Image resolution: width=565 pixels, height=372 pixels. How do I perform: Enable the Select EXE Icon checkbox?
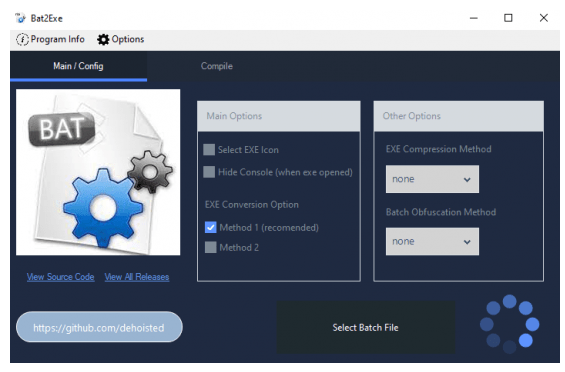[x=209, y=150]
